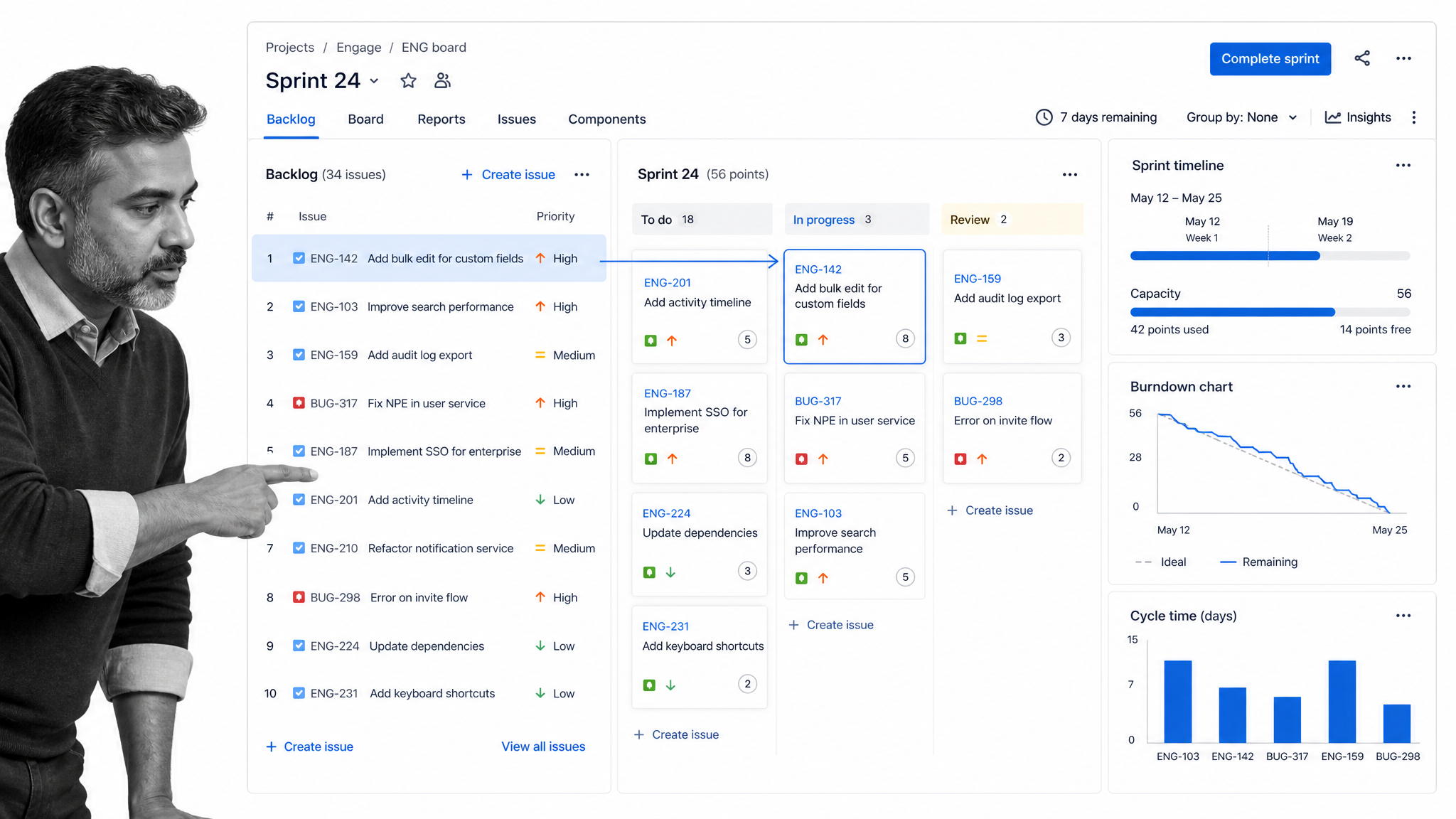Go to Projects in the breadcrumb

point(290,48)
